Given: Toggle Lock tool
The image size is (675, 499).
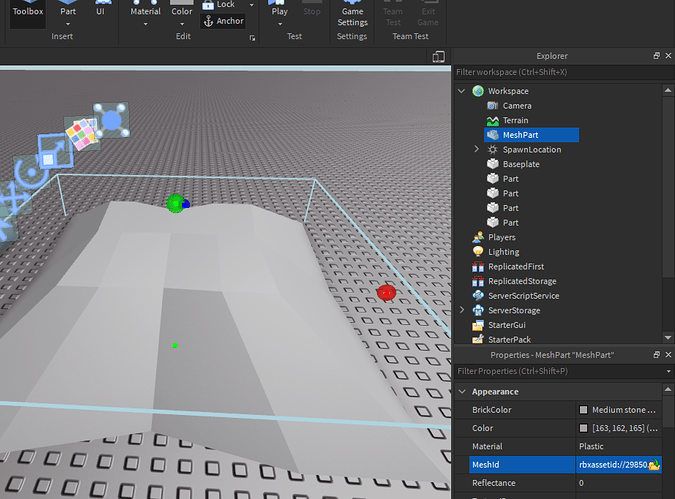Looking at the screenshot, I should pyautogui.click(x=219, y=5).
